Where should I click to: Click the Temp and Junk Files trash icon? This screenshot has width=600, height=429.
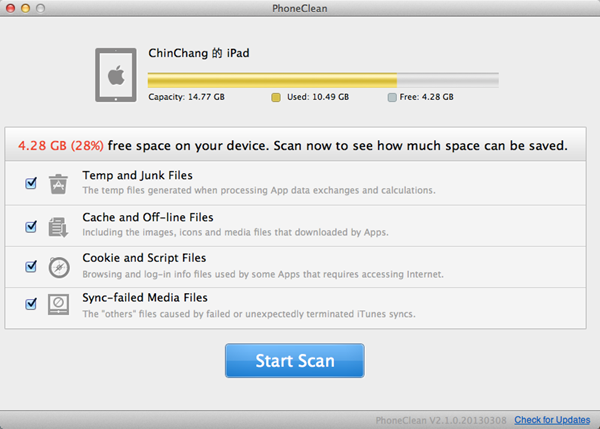point(58,184)
